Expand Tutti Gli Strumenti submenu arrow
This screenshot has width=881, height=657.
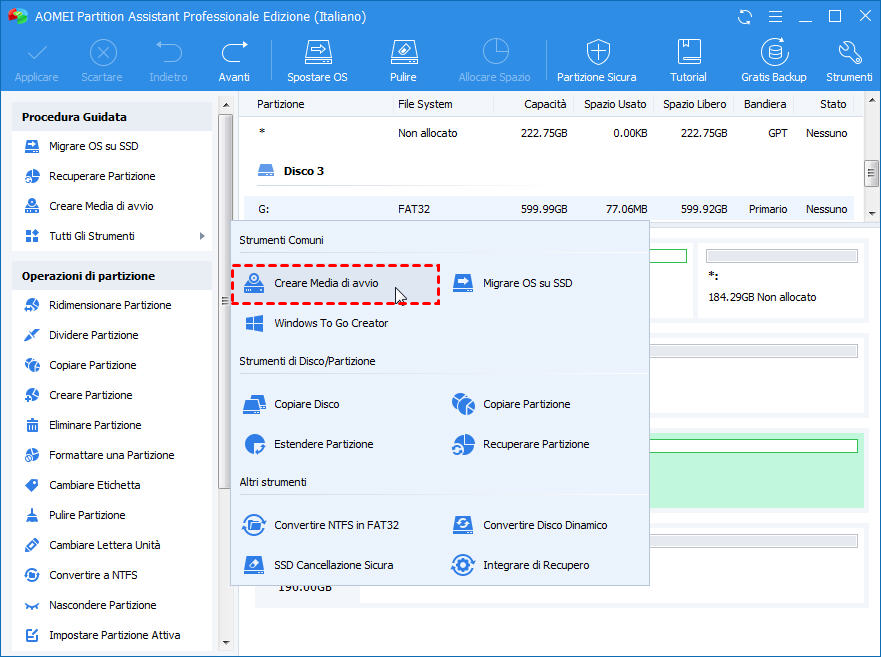(x=202, y=236)
